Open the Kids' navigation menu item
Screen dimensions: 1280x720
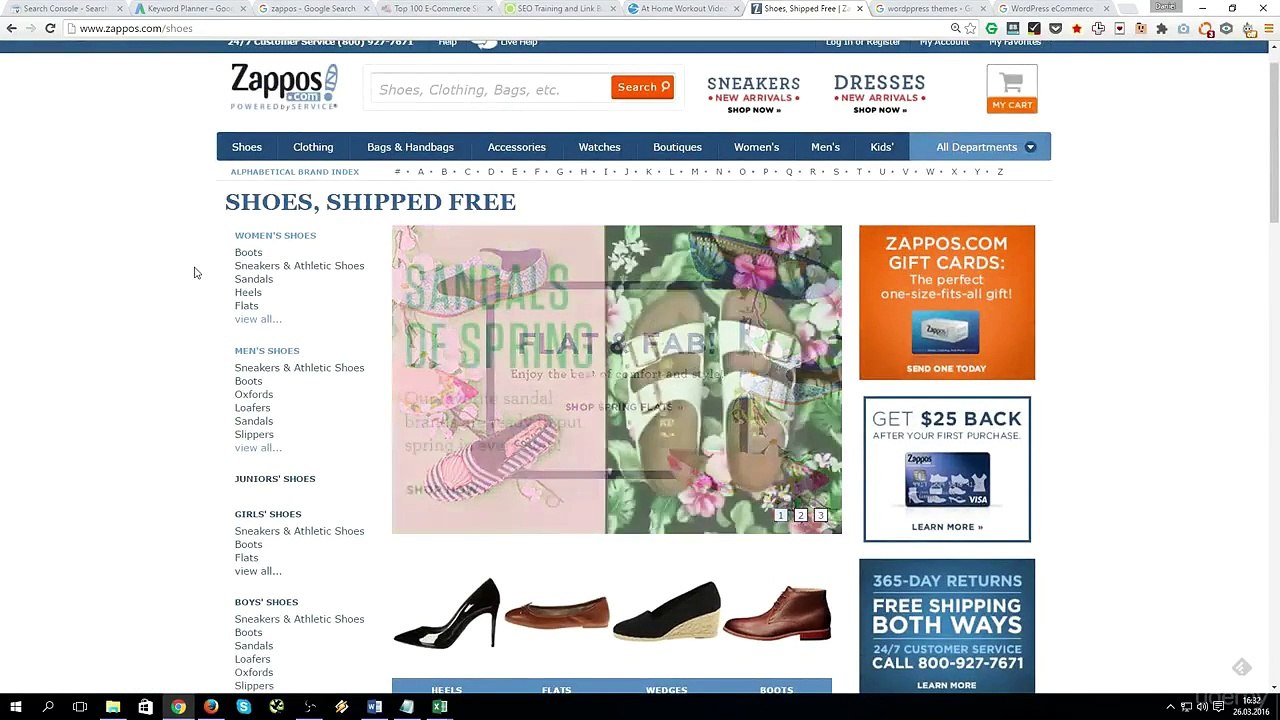click(881, 147)
